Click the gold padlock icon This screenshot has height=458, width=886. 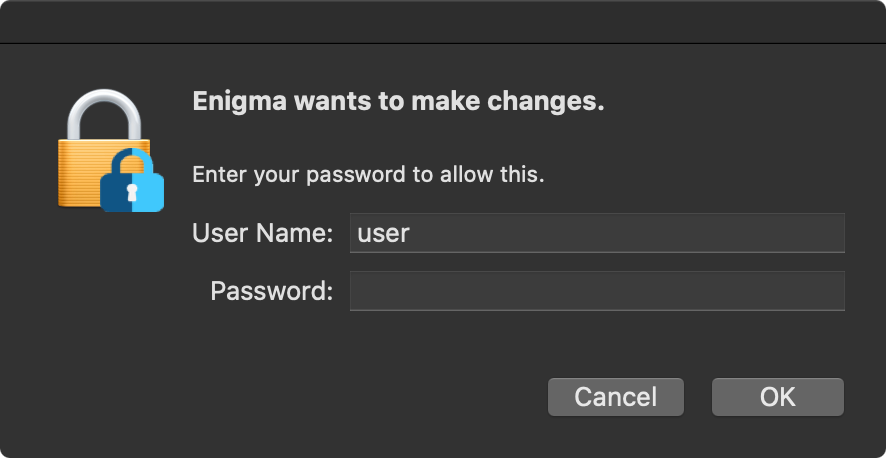click(x=105, y=148)
